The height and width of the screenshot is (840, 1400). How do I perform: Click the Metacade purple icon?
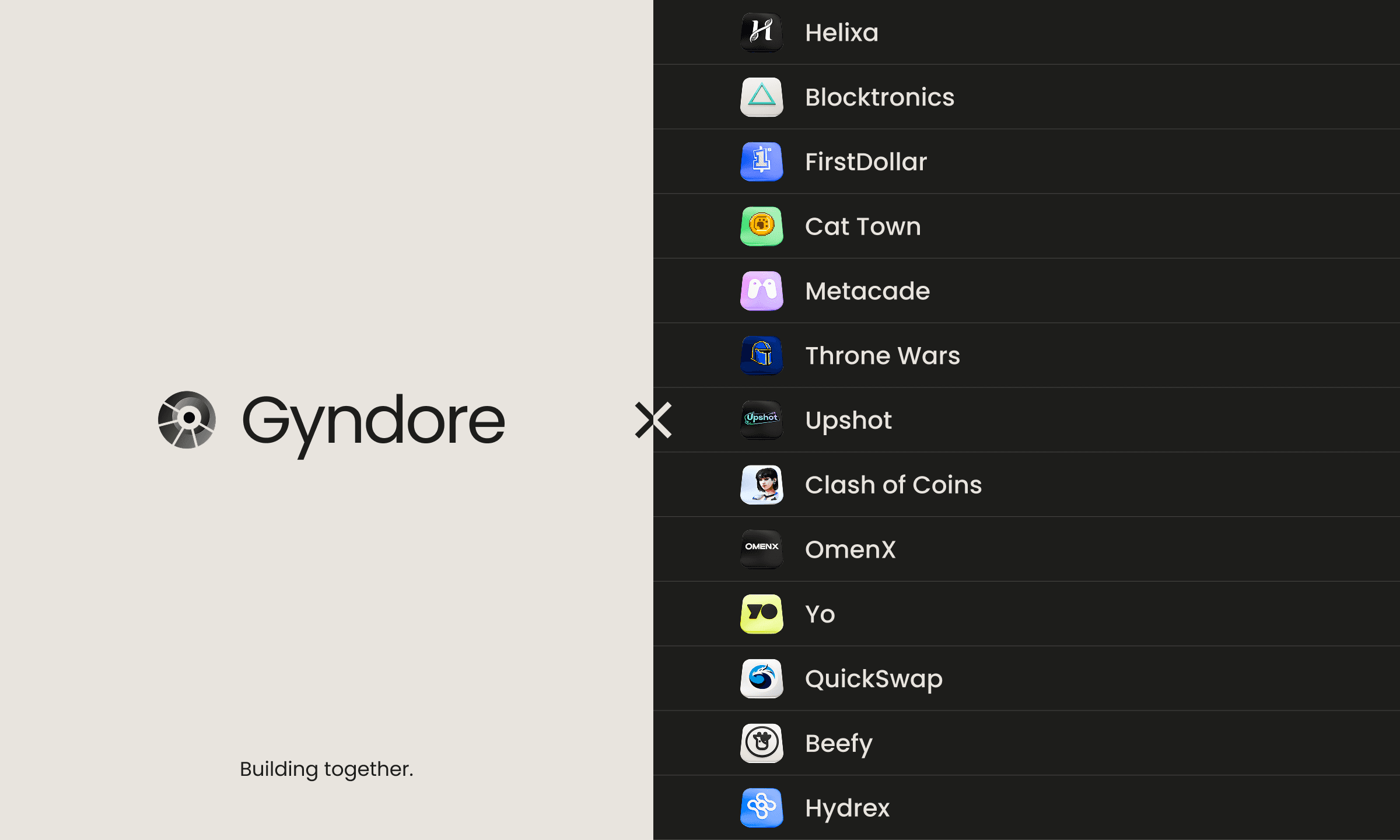click(761, 291)
